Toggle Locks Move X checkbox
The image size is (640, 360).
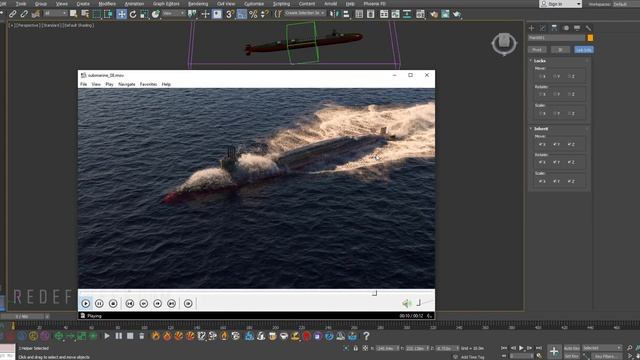click(542, 76)
